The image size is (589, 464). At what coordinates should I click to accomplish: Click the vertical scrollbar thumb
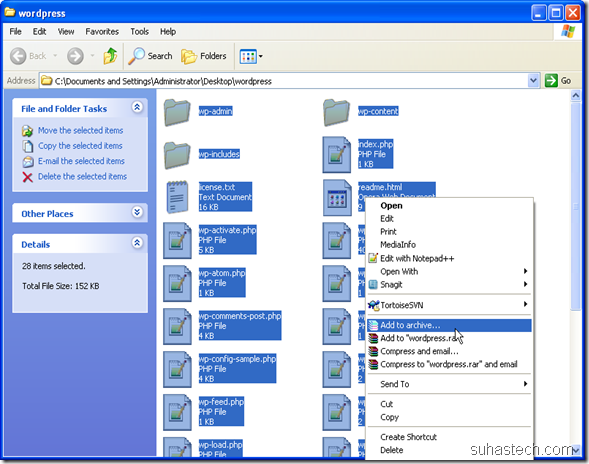[575, 206]
